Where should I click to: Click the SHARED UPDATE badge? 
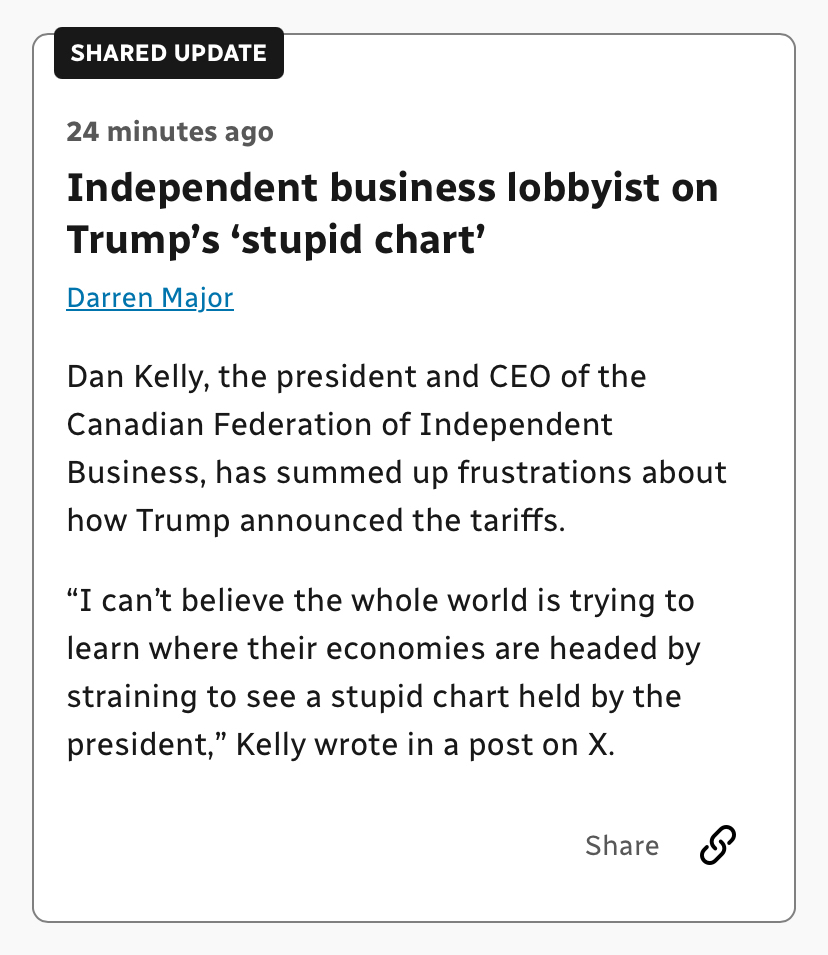point(169,54)
